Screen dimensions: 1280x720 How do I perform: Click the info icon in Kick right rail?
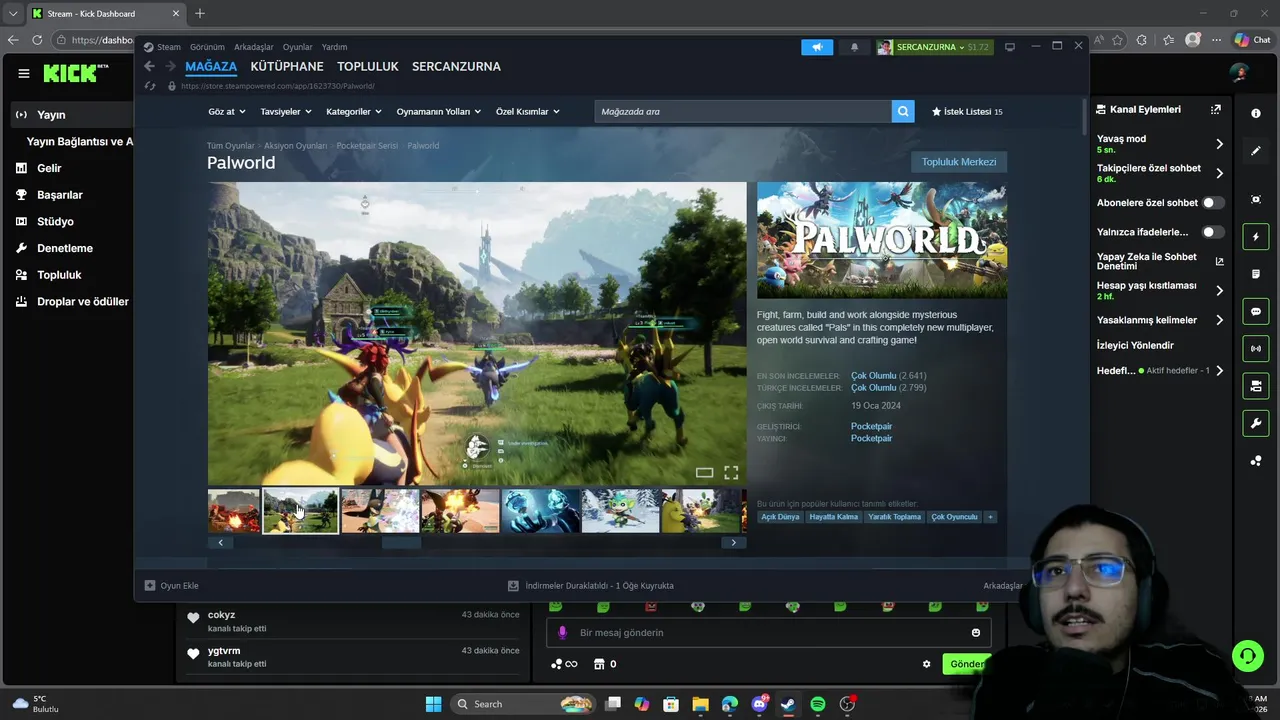(1256, 113)
